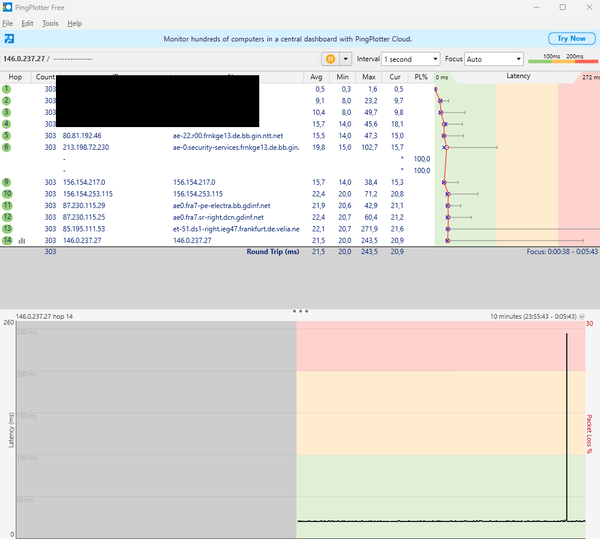Select IP 80.81.192.46 in hop 5
Screen dimensions: 600x539
click(x=82, y=136)
